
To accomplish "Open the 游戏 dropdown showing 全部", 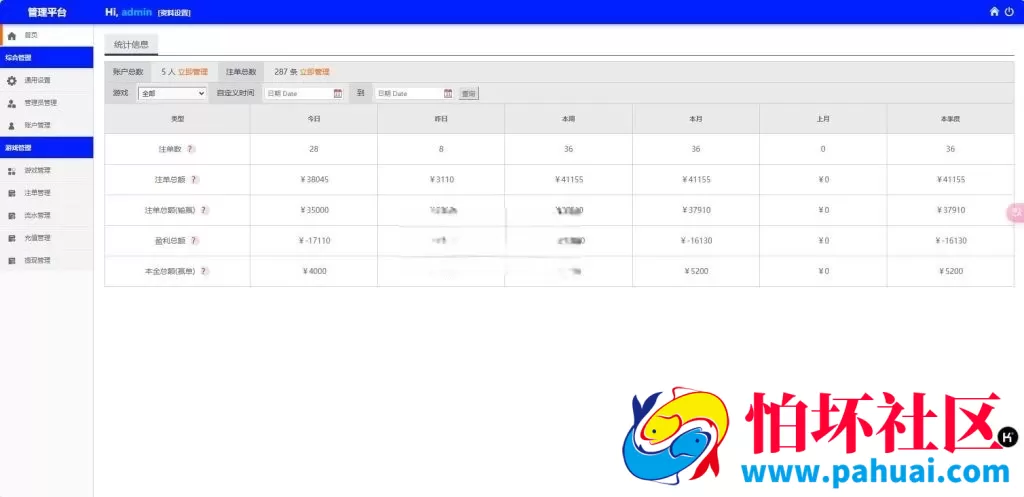I will click(x=172, y=93).
